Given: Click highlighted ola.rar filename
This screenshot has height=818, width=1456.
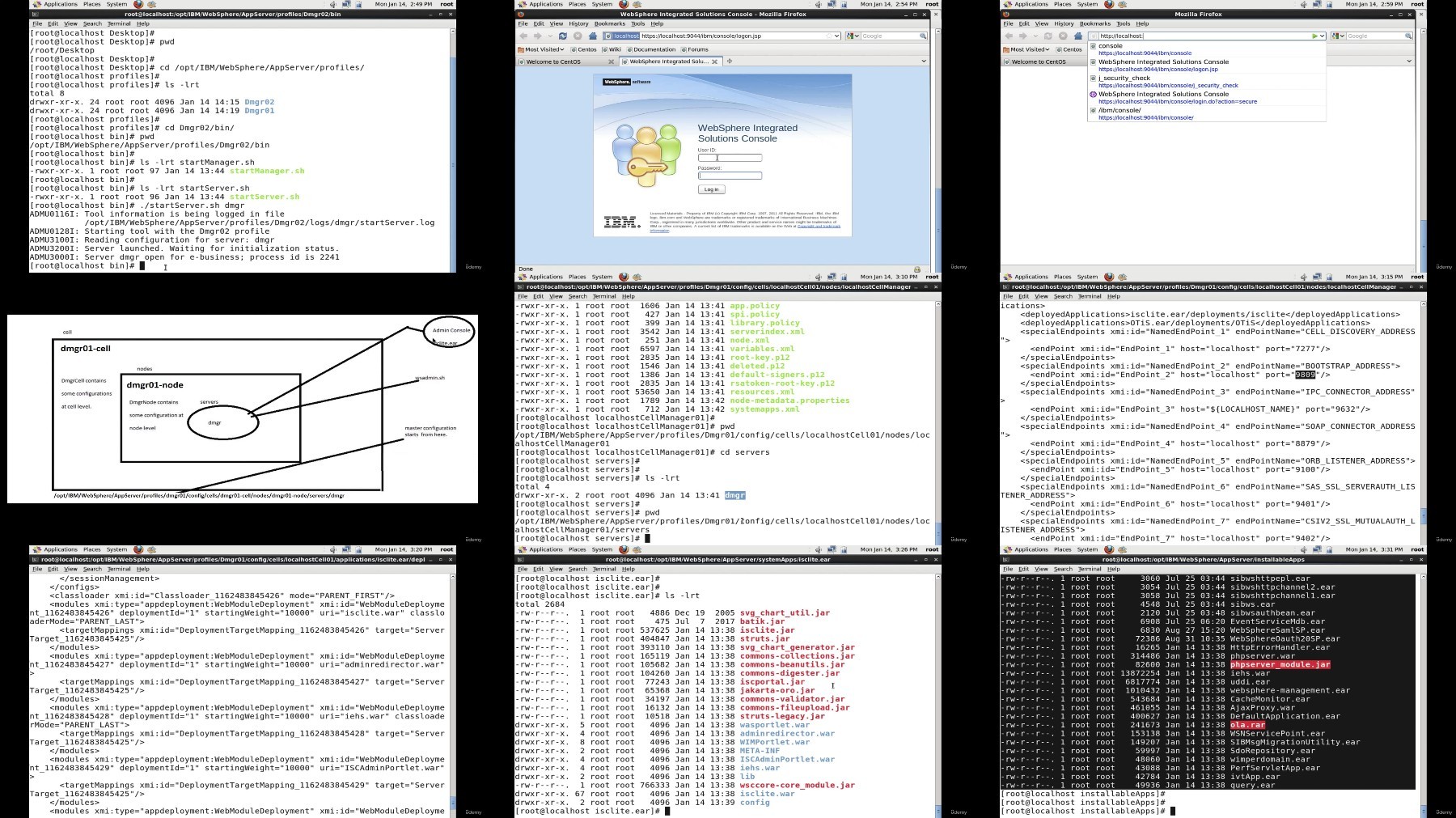Looking at the screenshot, I should 1247,725.
